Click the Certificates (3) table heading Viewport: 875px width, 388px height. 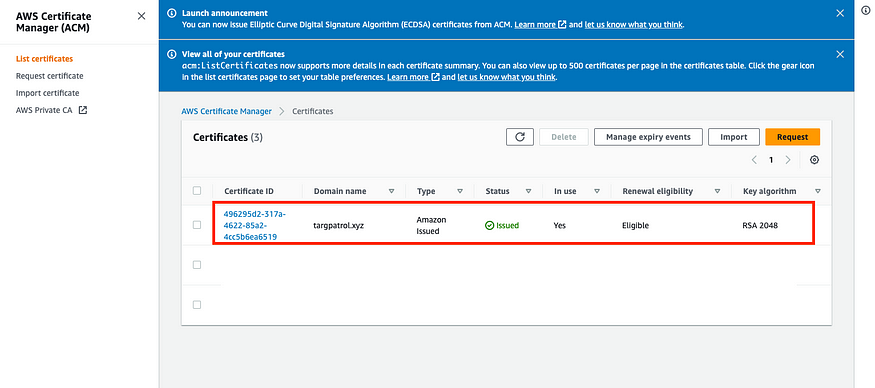coord(228,137)
